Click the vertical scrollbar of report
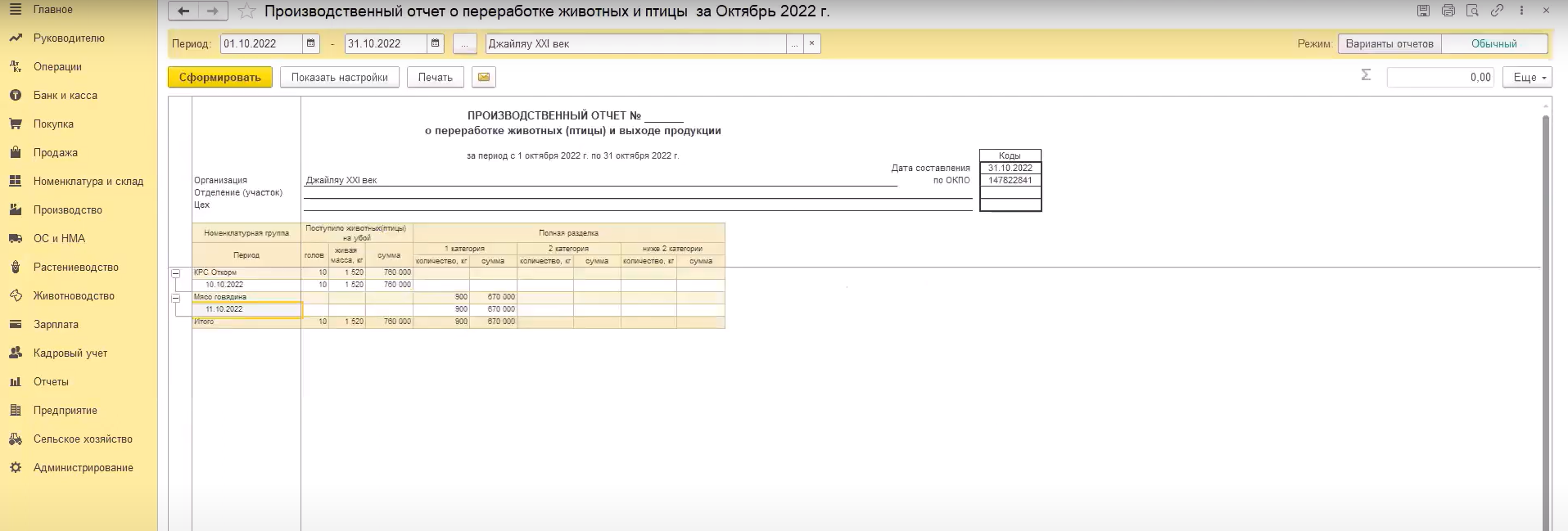Image resolution: width=1568 pixels, height=531 pixels. [x=1546, y=319]
